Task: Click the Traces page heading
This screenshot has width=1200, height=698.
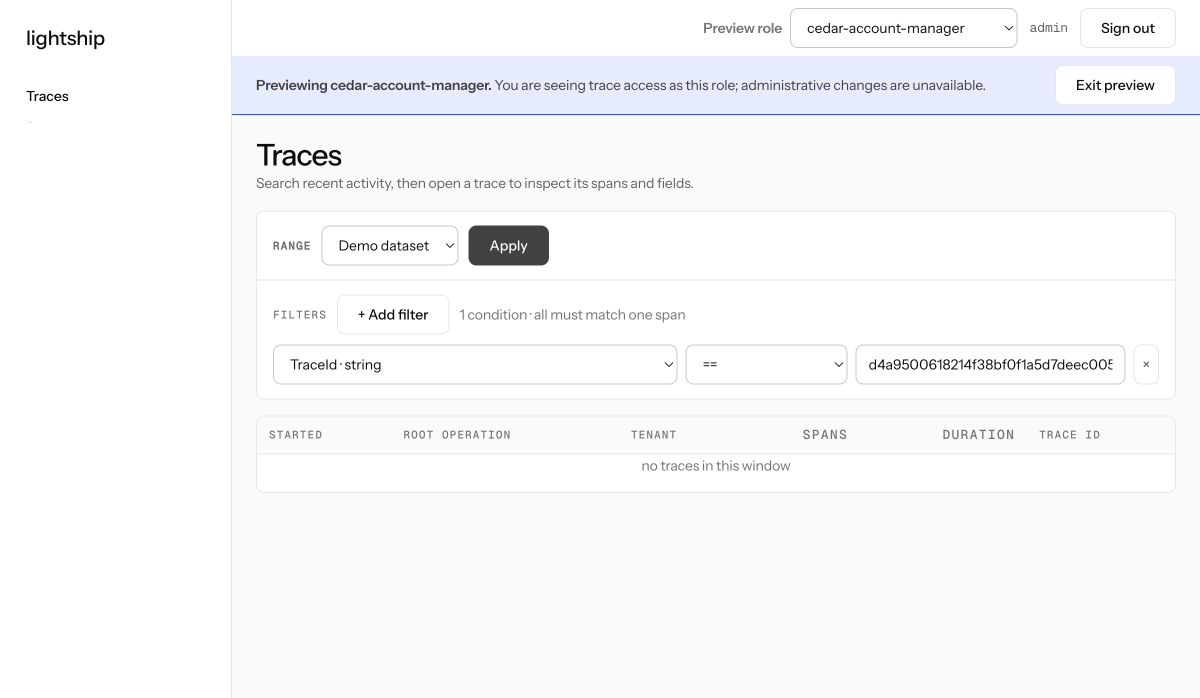Action: tap(299, 155)
